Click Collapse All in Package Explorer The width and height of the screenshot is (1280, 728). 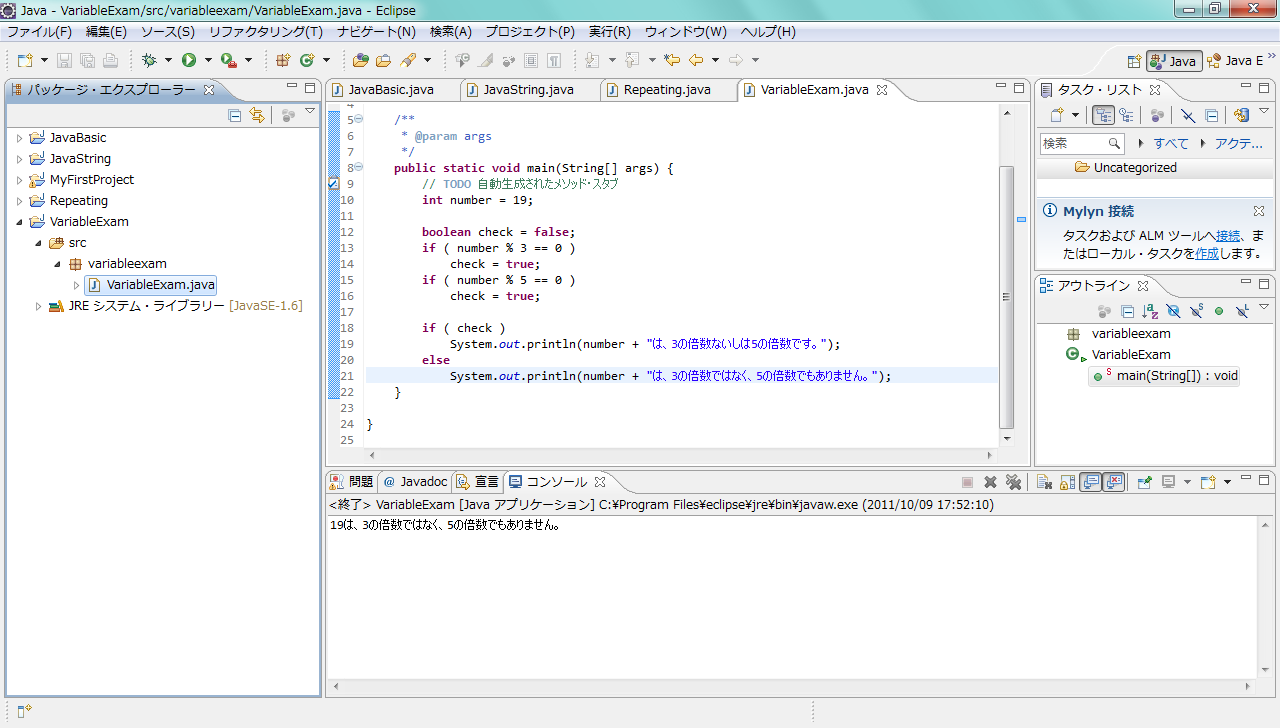pos(235,115)
